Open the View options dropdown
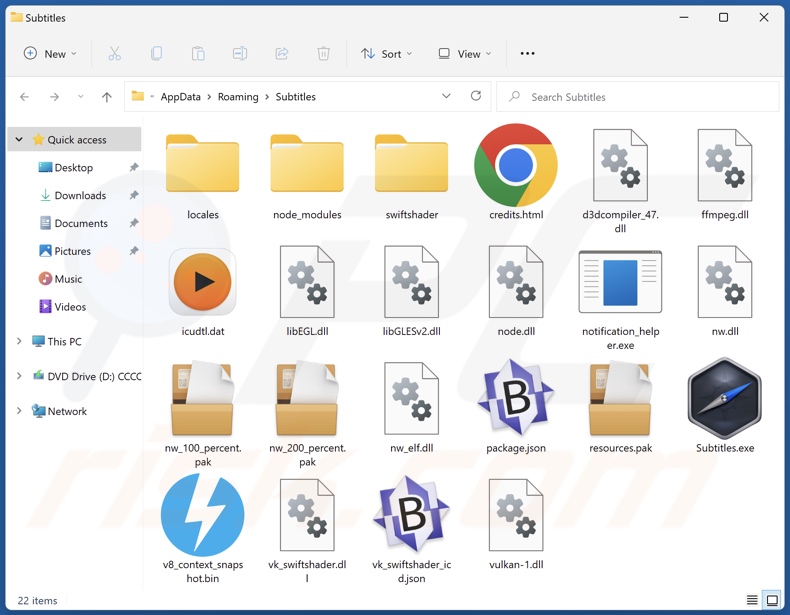The width and height of the screenshot is (790, 615). (465, 53)
